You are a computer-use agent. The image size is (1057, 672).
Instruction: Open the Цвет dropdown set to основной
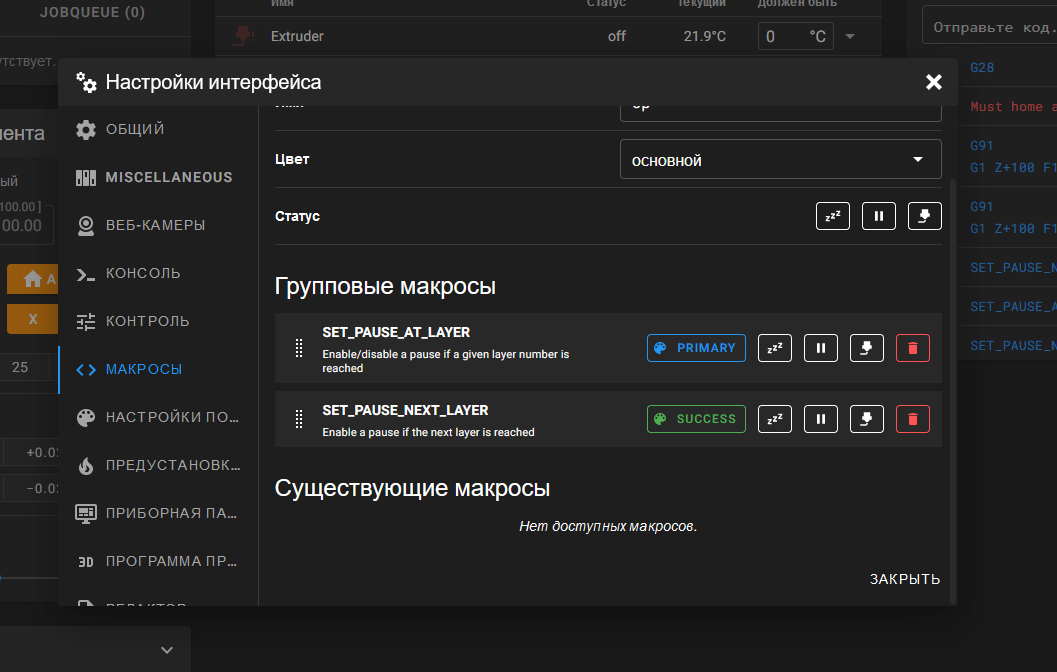(x=780, y=160)
